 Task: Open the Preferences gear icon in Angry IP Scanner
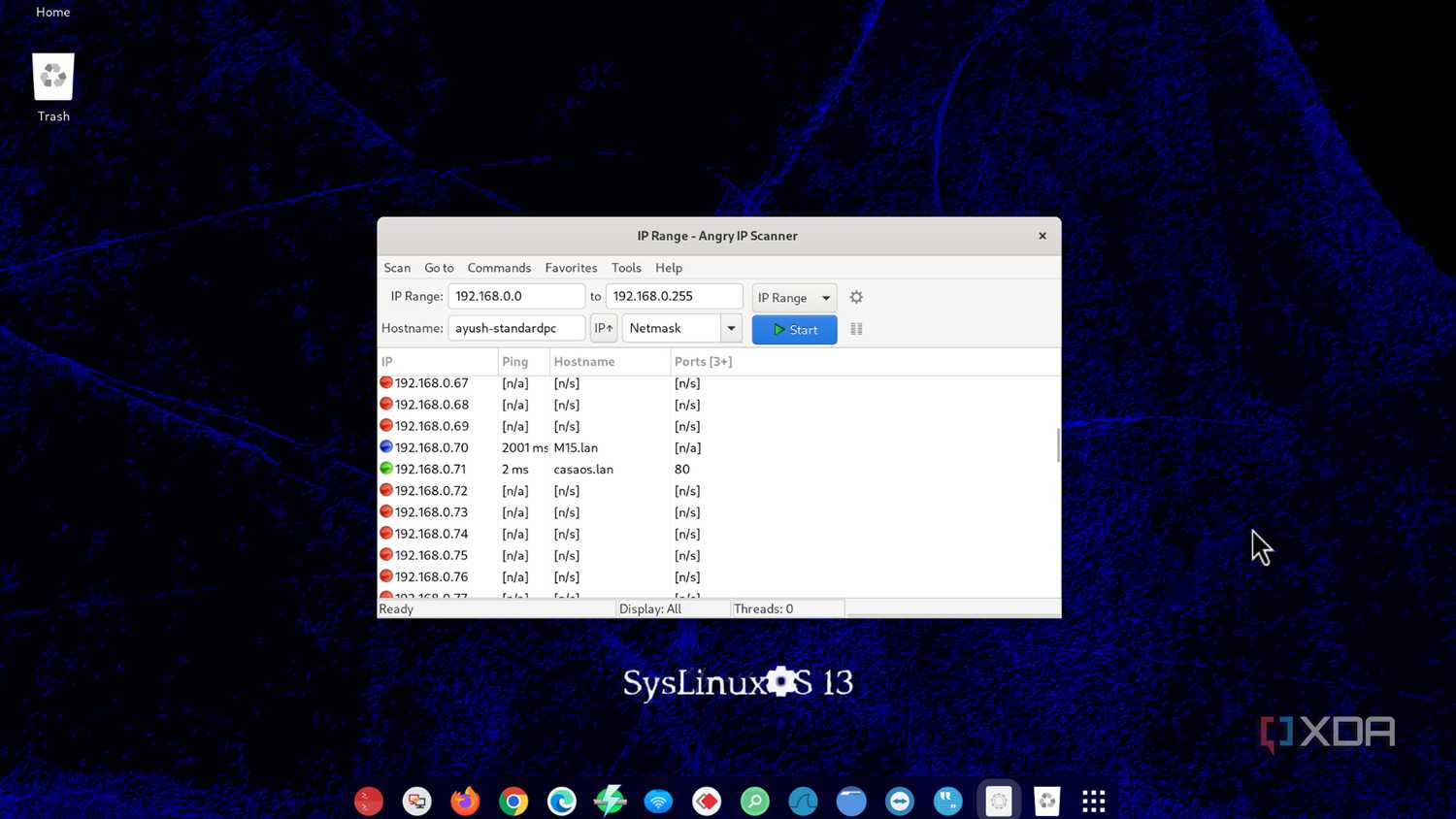point(856,297)
